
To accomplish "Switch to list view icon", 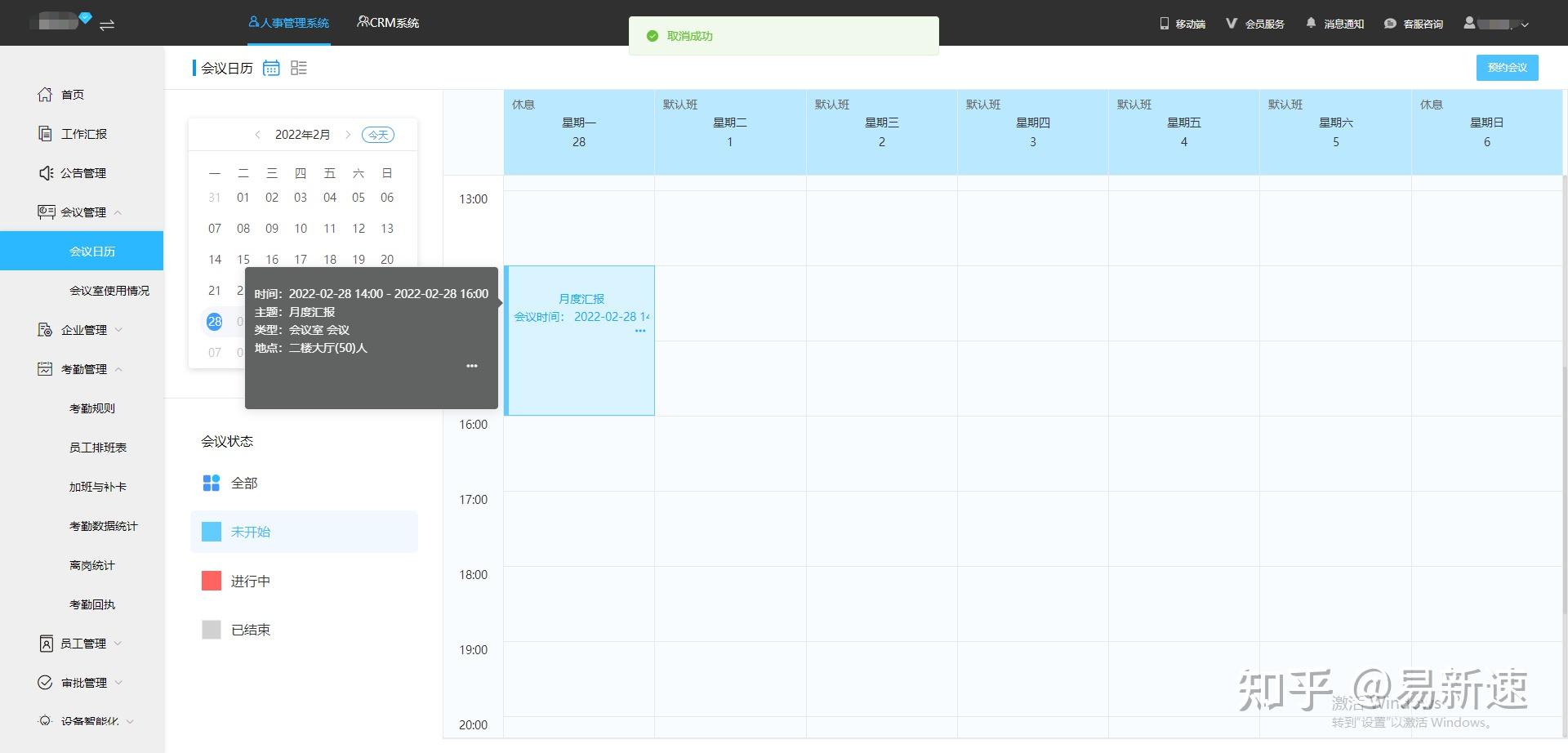I will [299, 68].
